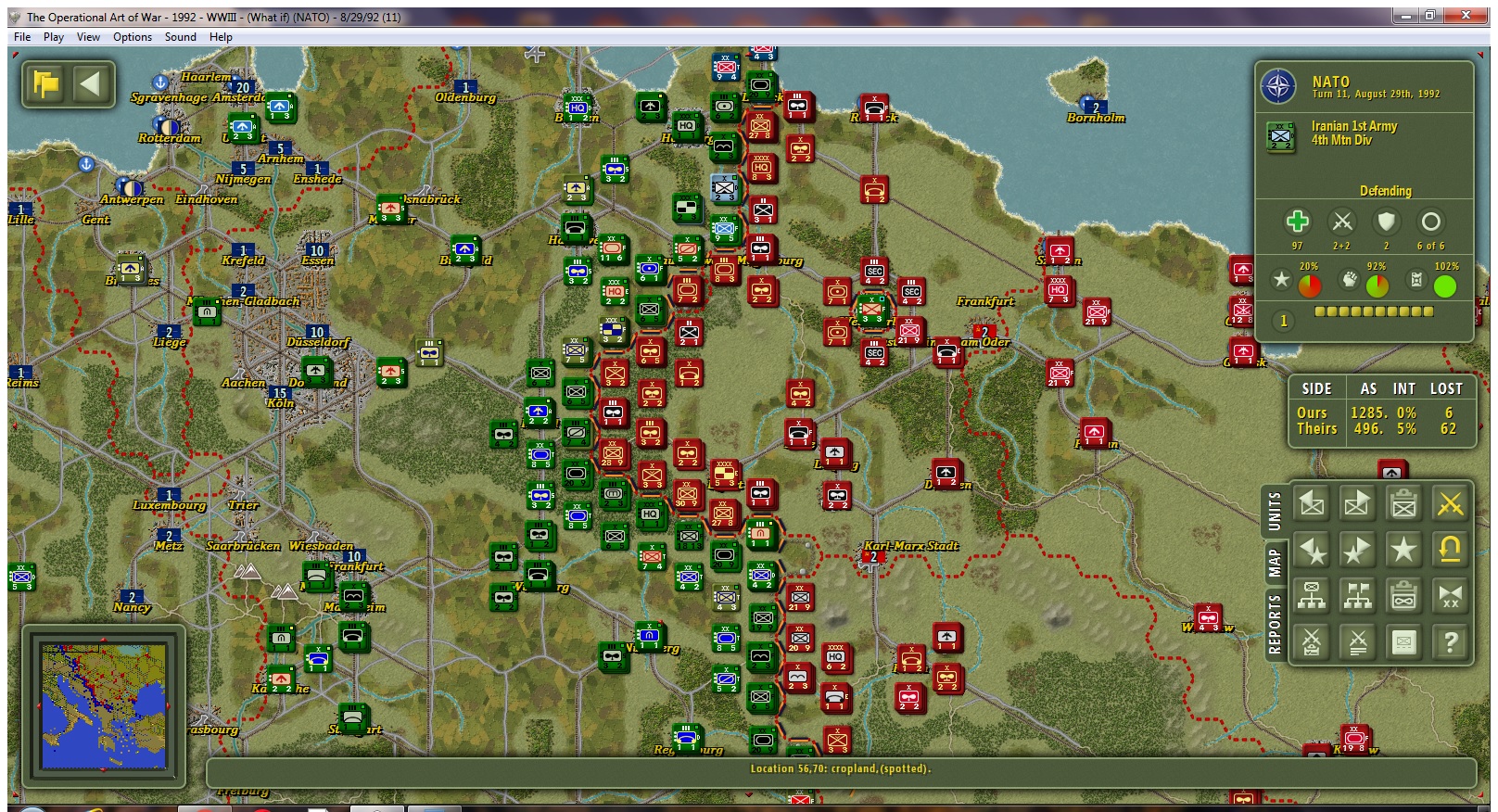
Task: Open the Sound menu
Action: click(181, 37)
